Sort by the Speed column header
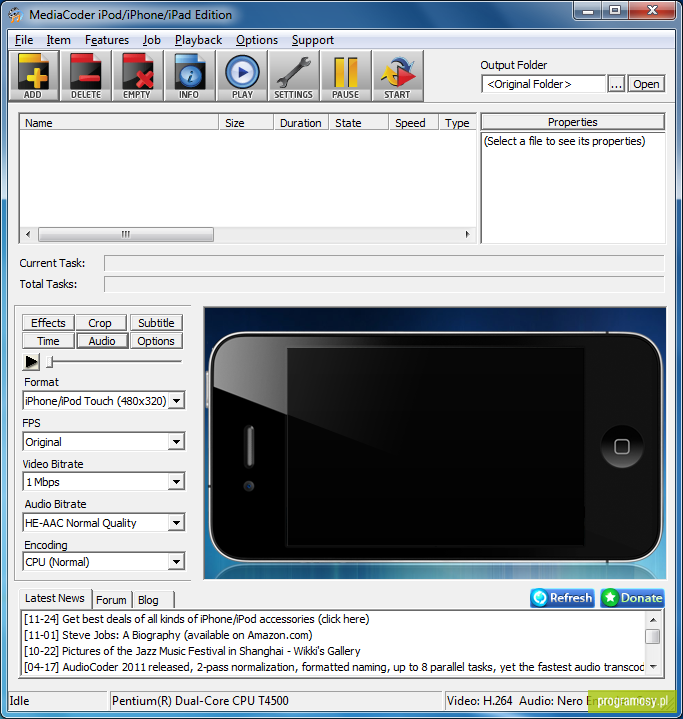This screenshot has width=683, height=719. point(414,123)
